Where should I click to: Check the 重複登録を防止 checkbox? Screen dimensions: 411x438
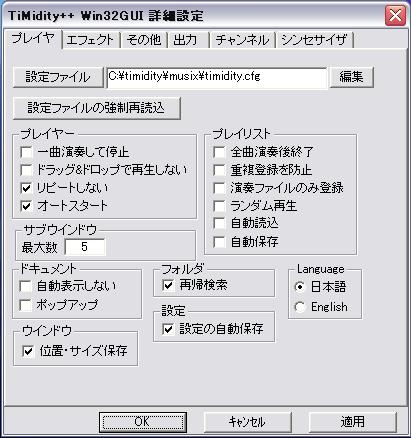[219, 170]
